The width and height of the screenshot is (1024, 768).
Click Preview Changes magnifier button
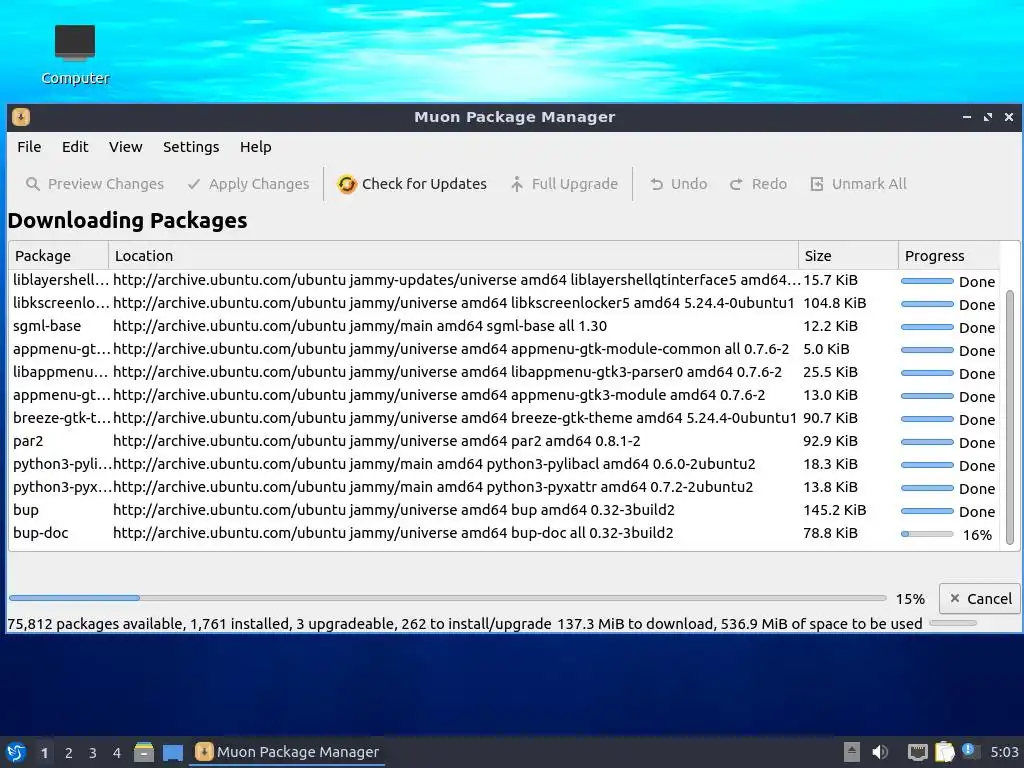(x=95, y=184)
